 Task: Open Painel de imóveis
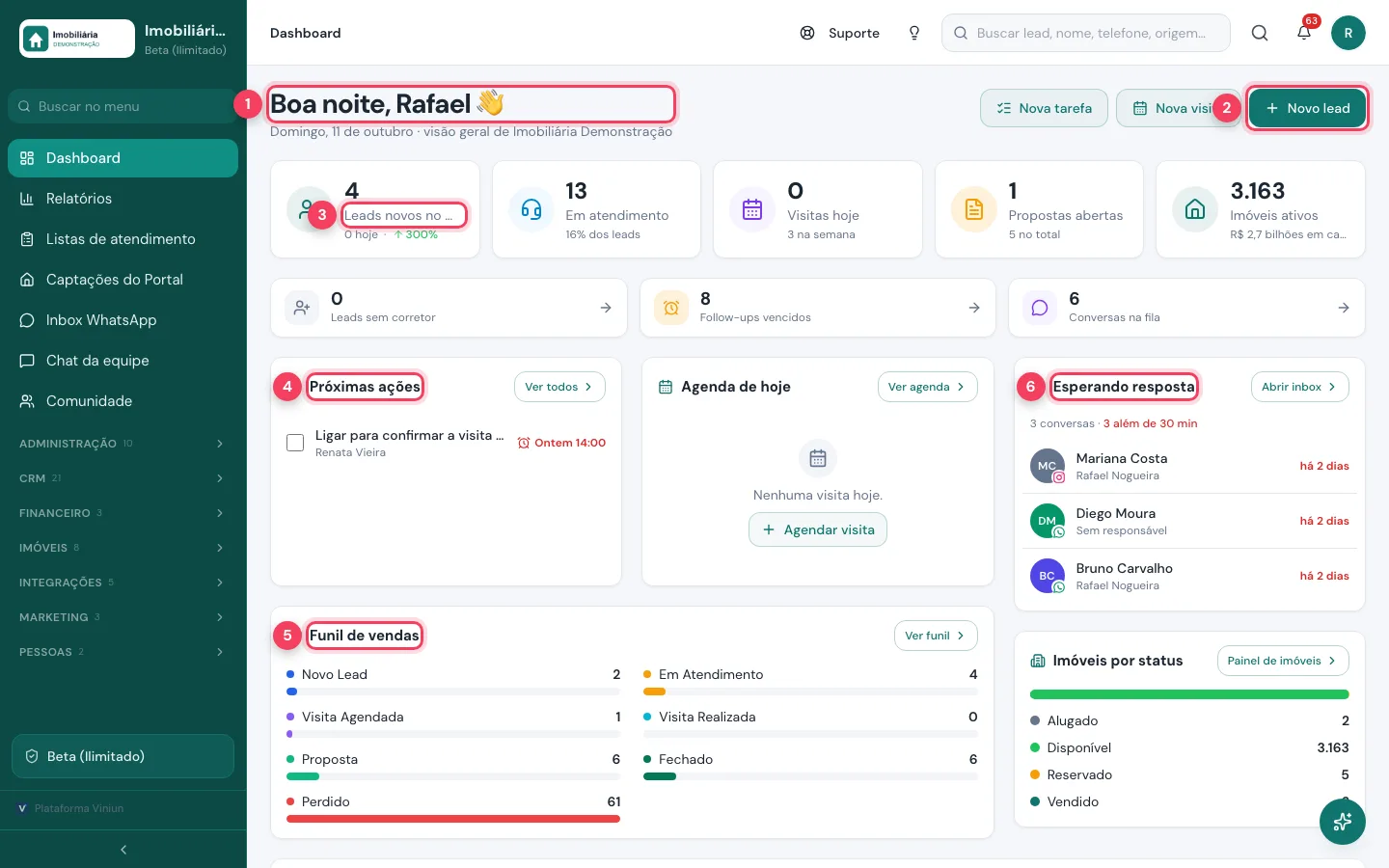[1283, 661]
